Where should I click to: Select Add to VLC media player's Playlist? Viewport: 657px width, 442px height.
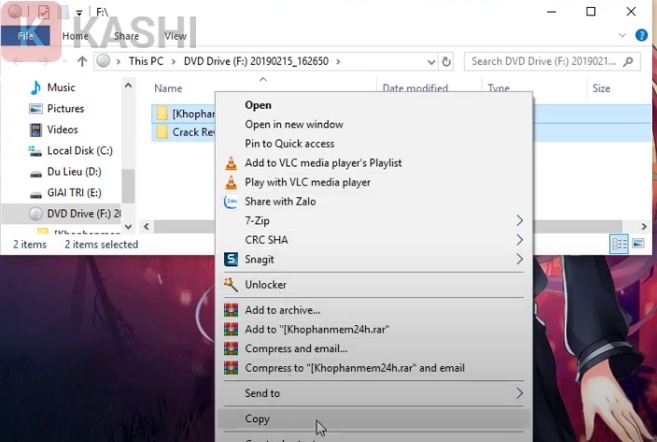point(323,163)
